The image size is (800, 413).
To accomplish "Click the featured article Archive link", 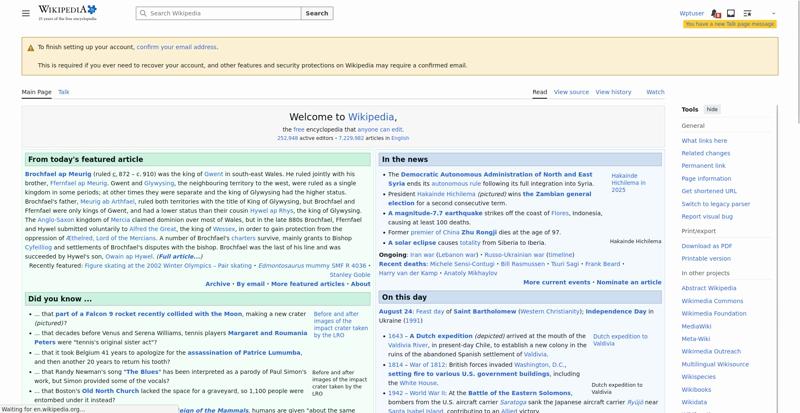I will (x=218, y=284).
